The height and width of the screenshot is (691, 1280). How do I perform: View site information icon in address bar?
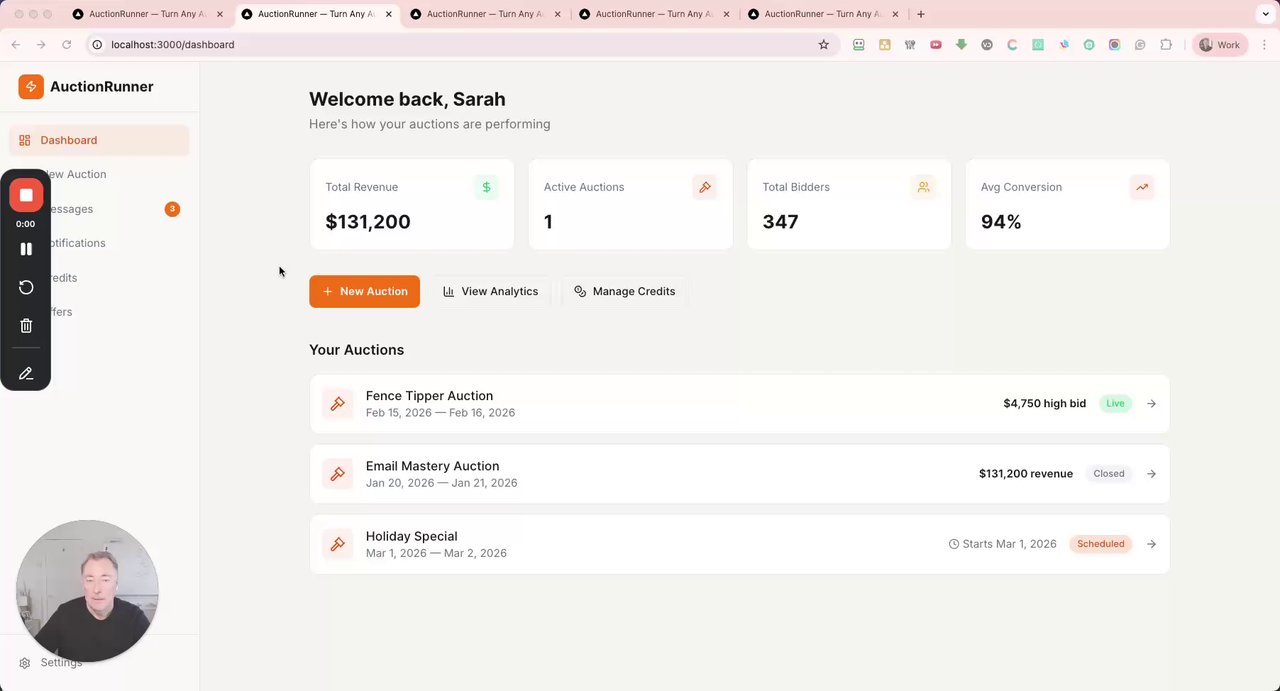point(97,45)
